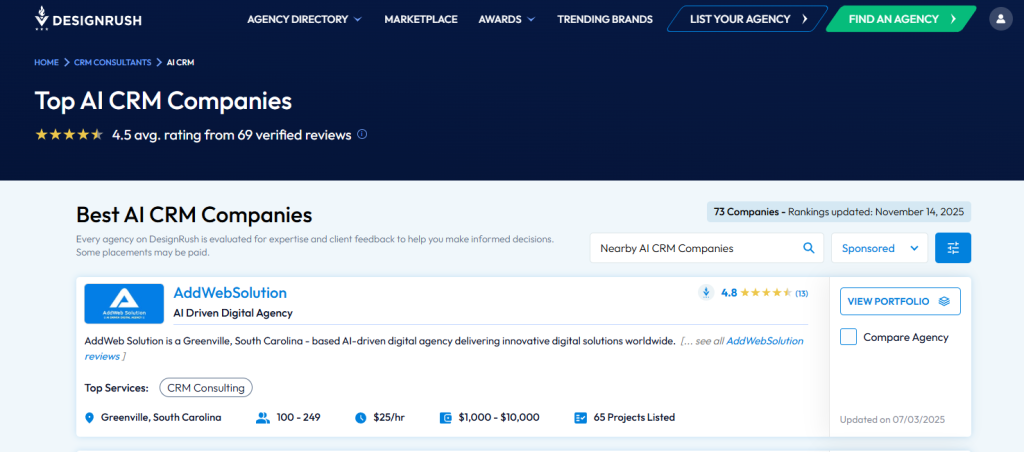Screen dimensions: 1024x452
Task: Click the checklist icon beside 65 Projects Listed
Action: (581, 417)
